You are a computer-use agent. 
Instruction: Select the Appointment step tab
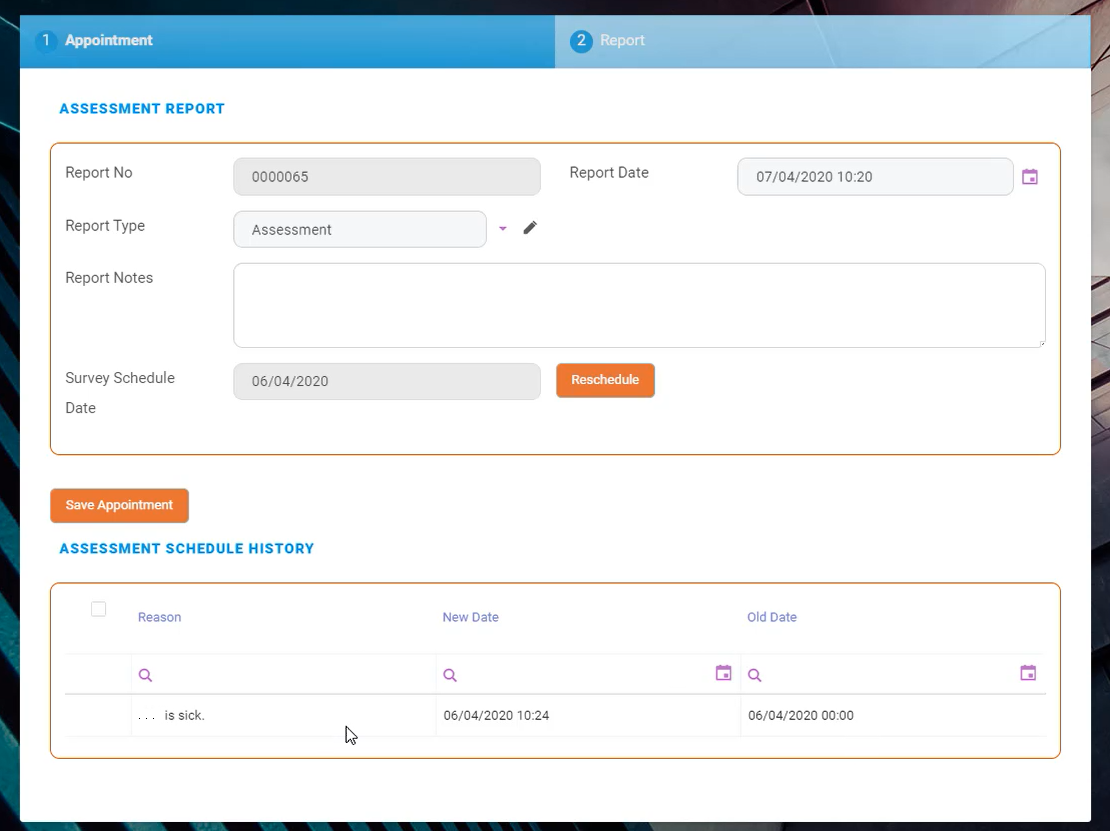(x=108, y=41)
